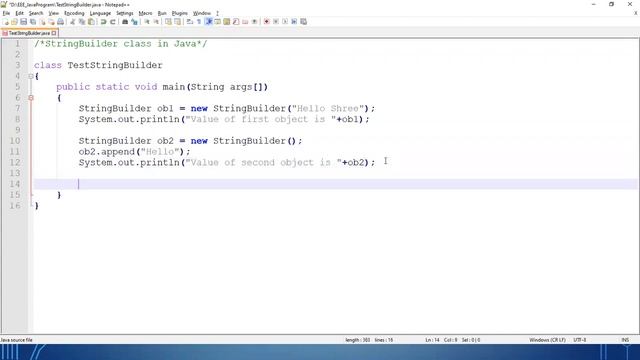Open the Macro menu

coord(145,13)
